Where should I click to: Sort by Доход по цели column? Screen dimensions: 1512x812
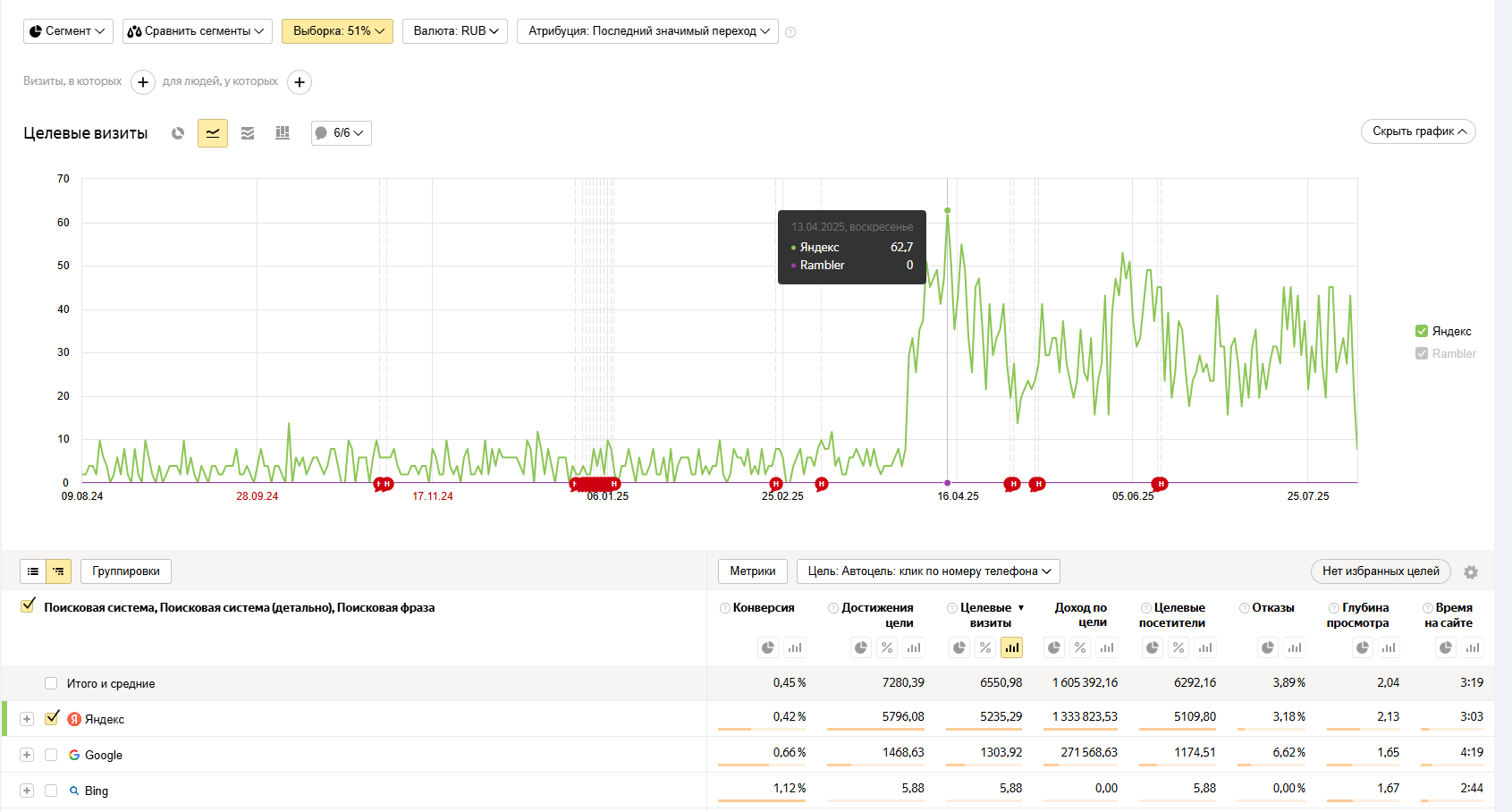tap(1081, 615)
